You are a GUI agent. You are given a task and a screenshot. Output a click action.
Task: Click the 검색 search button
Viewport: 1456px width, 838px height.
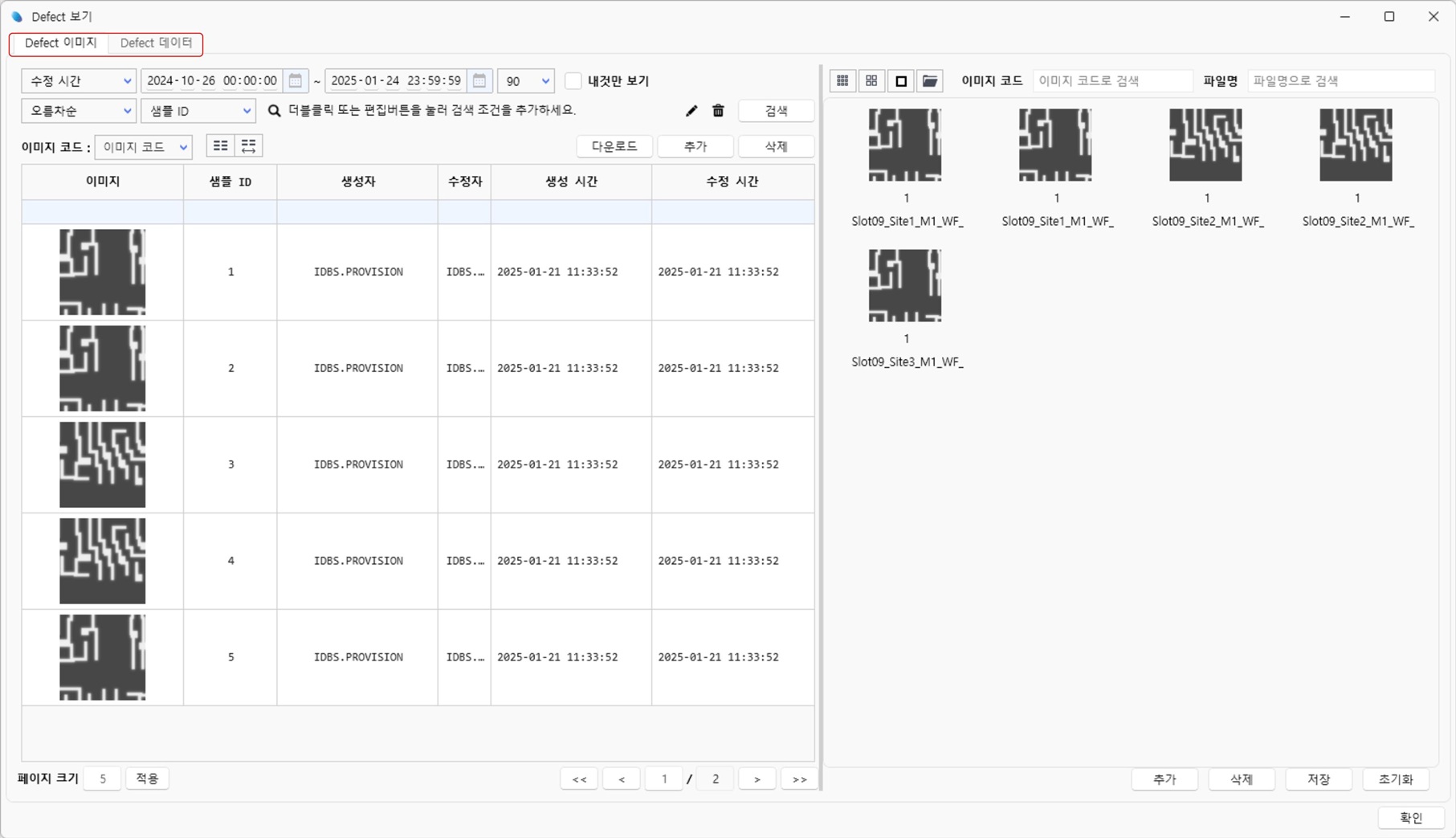776,111
